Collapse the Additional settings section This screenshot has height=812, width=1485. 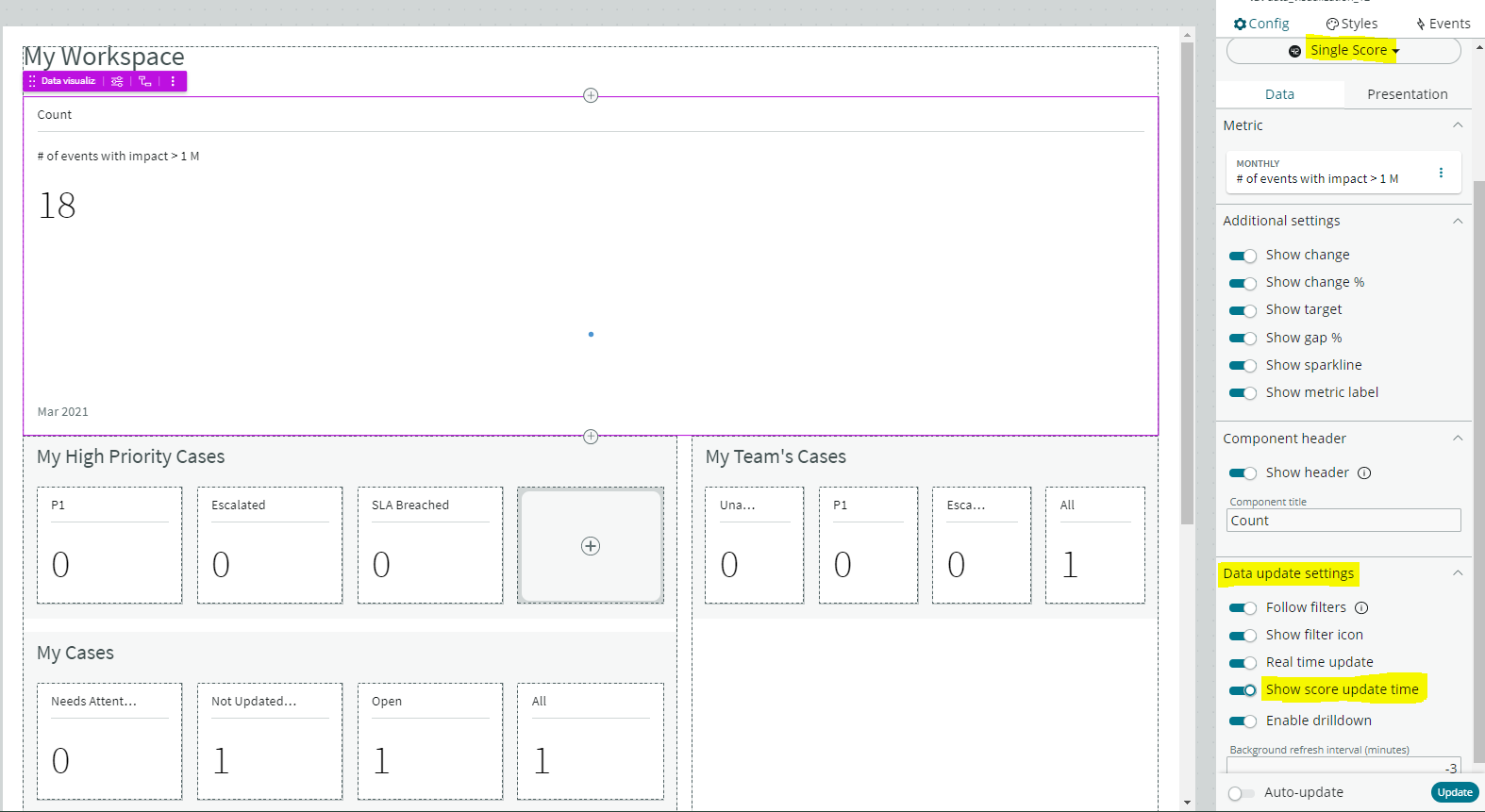click(x=1458, y=221)
